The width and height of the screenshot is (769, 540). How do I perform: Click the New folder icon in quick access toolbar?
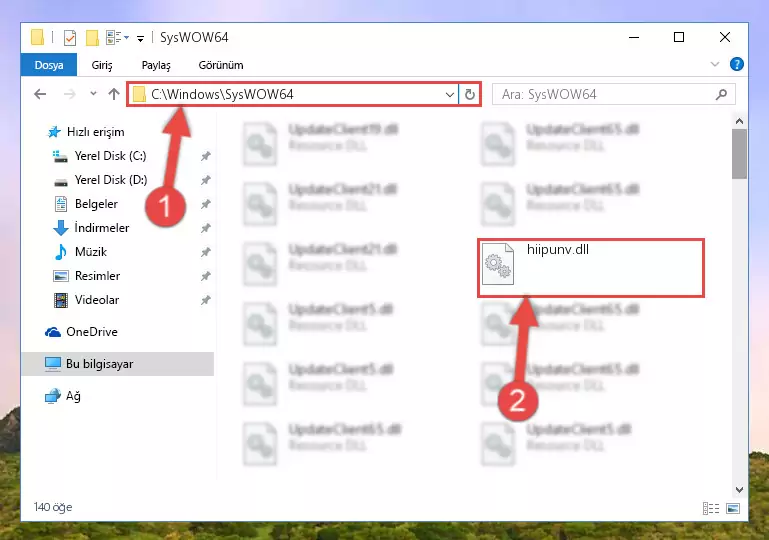pyautogui.click(x=92, y=38)
